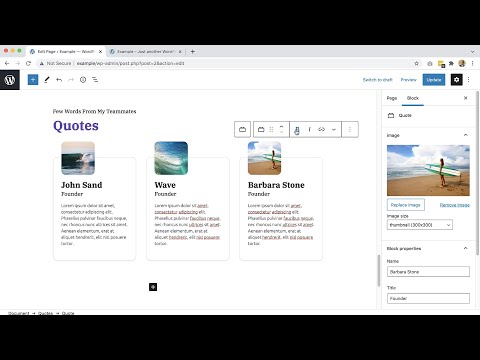480x360 pixels.
Task: Redo the last change
Action: coord(71,80)
